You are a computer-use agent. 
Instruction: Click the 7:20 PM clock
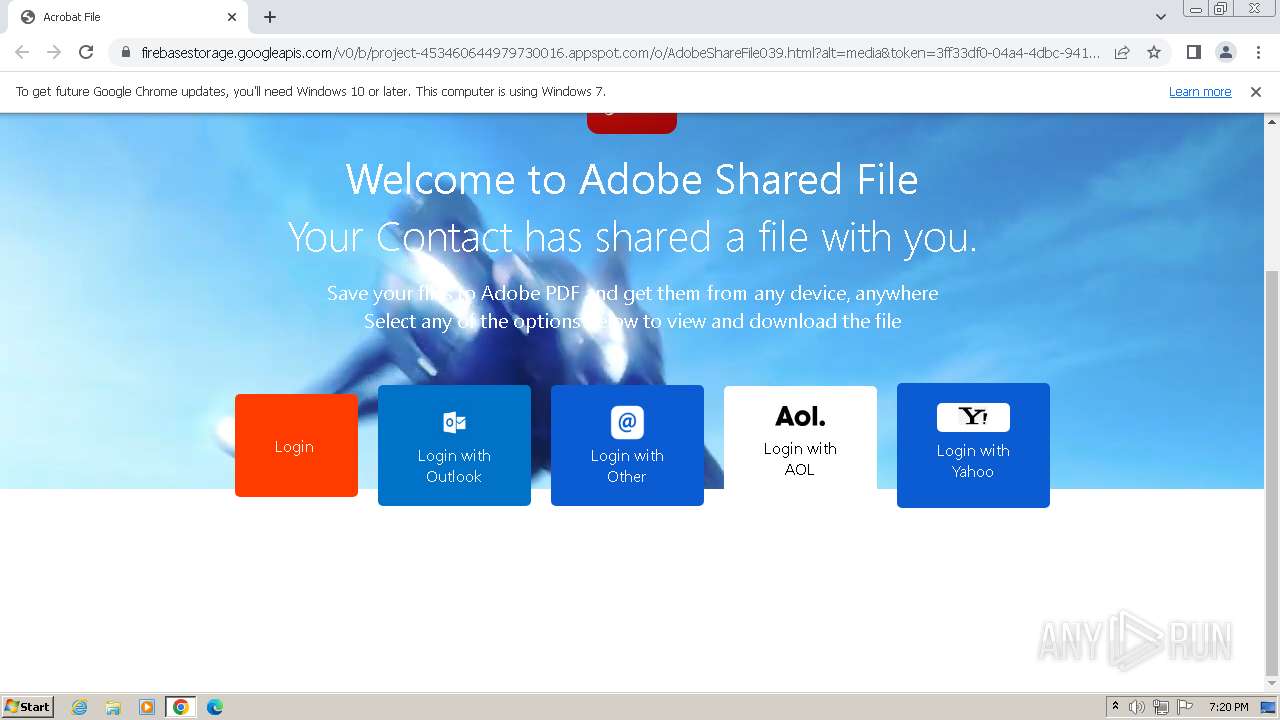(x=1228, y=707)
